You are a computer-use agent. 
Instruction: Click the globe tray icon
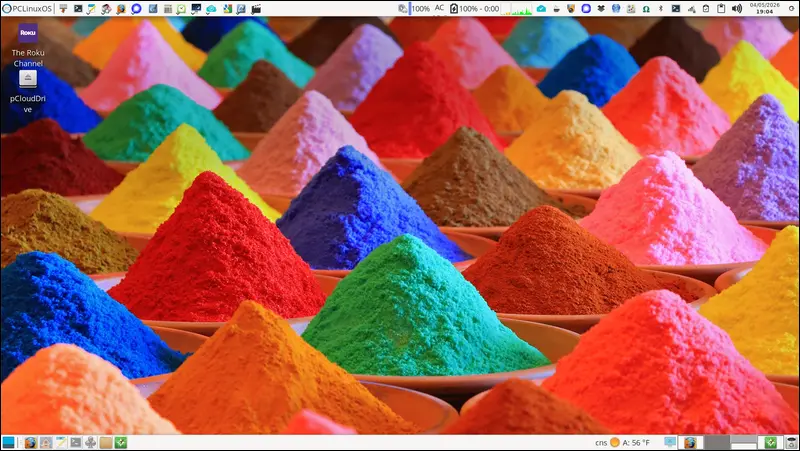616,9
